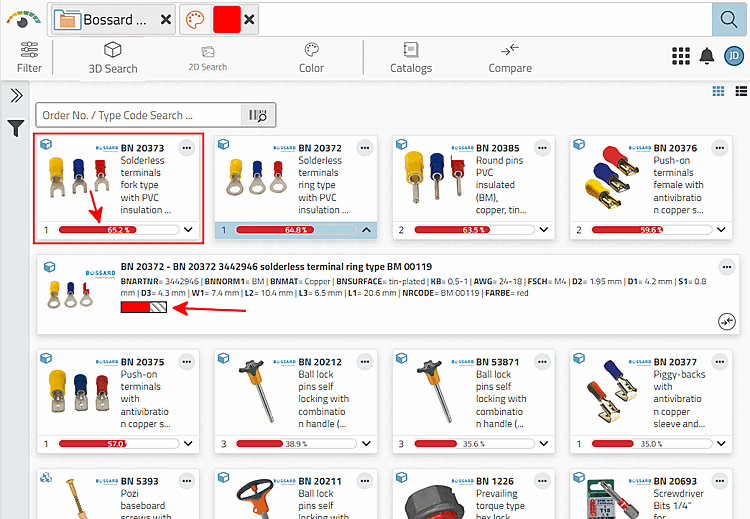Image resolution: width=750 pixels, height=519 pixels.
Task: Expand BN 53871 result rows
Action: pos(543,443)
